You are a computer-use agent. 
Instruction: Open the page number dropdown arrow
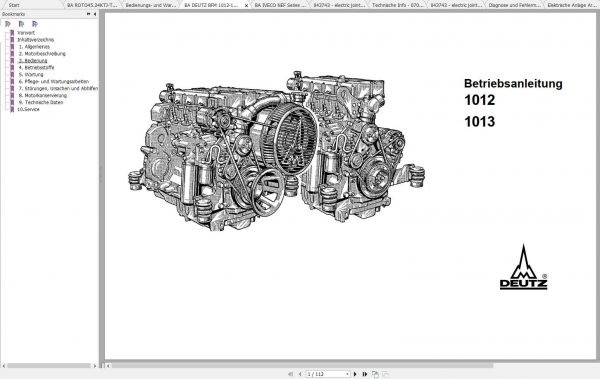pyautogui.click(x=347, y=374)
